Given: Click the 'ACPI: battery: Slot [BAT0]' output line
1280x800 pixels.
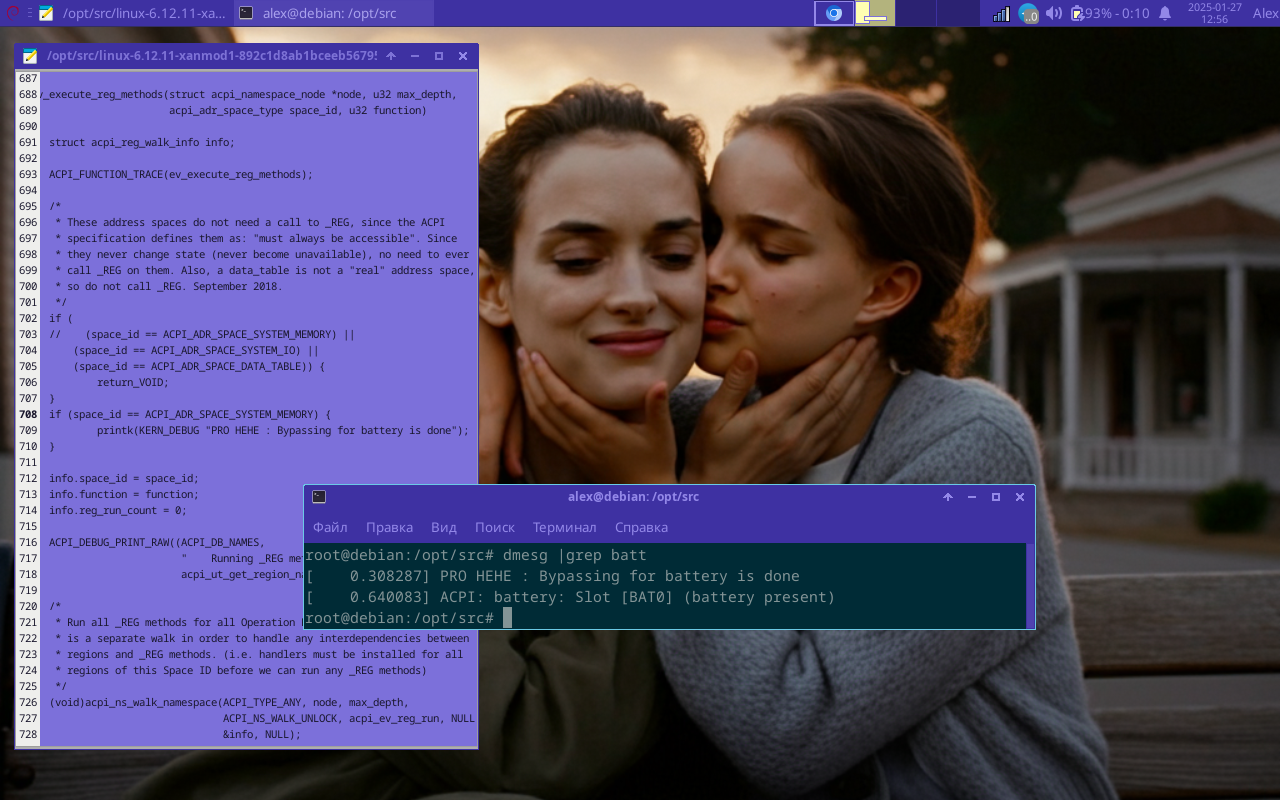Looking at the screenshot, I should pyautogui.click(x=570, y=597).
